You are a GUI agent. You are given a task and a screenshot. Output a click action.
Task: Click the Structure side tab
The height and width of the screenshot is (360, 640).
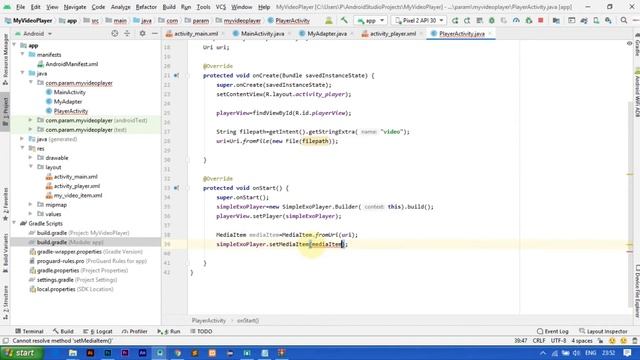point(5,302)
